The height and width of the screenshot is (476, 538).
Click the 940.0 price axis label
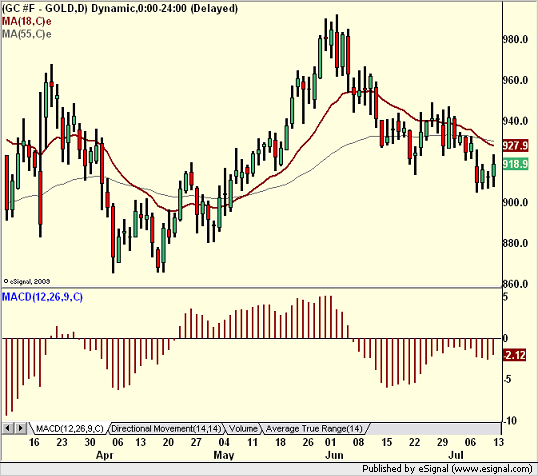point(516,121)
